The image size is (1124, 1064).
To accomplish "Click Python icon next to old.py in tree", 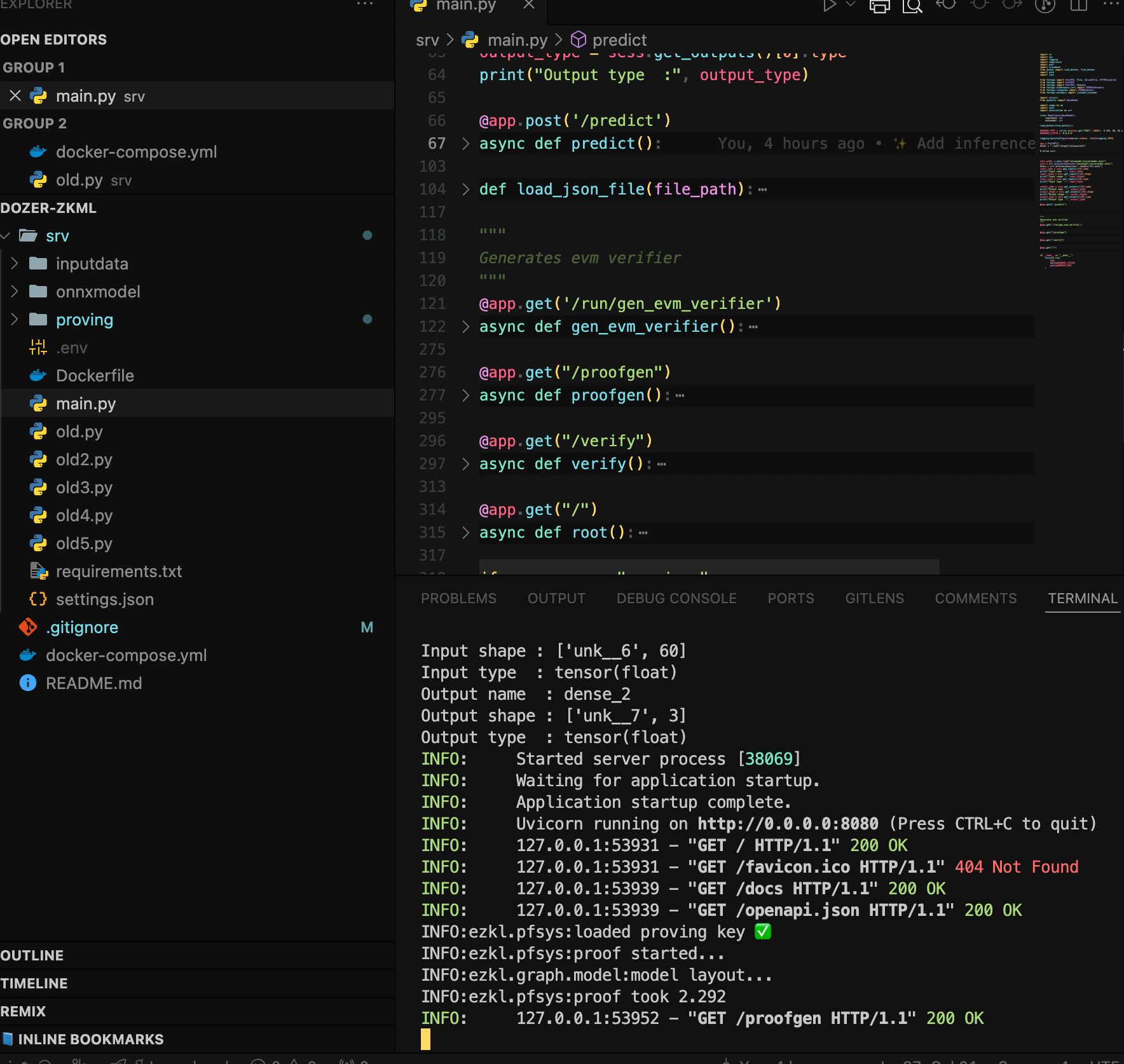I will pyautogui.click(x=39, y=432).
